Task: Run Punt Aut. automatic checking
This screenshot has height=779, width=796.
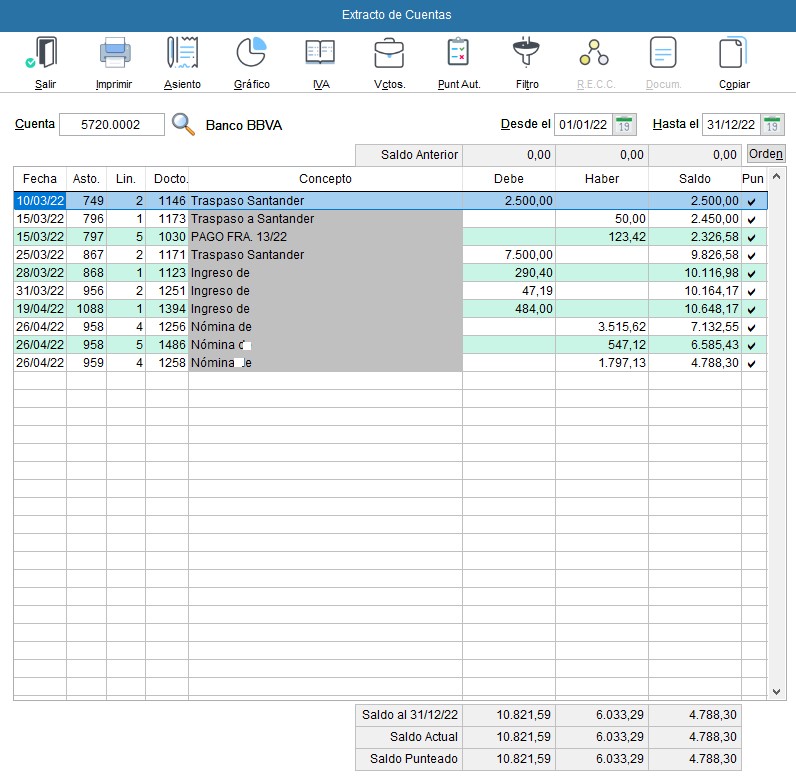Action: tap(459, 53)
